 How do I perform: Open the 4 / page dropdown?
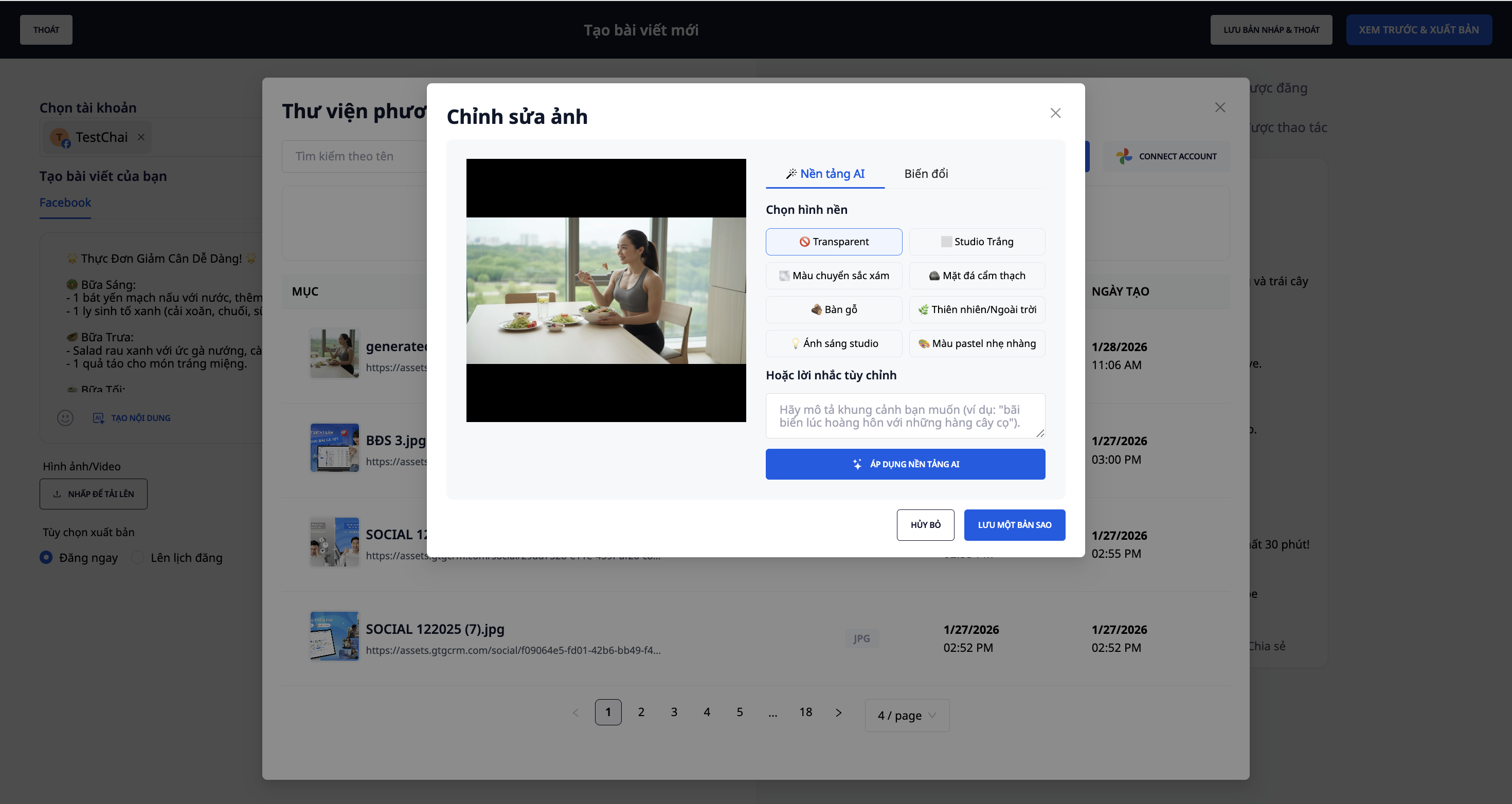(x=906, y=716)
